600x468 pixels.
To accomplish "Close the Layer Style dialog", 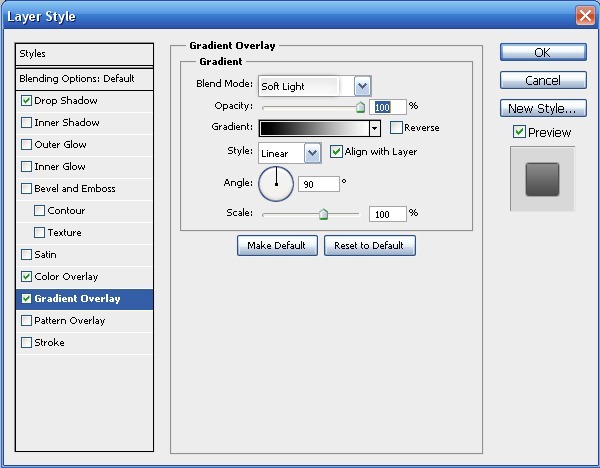I will [585, 16].
